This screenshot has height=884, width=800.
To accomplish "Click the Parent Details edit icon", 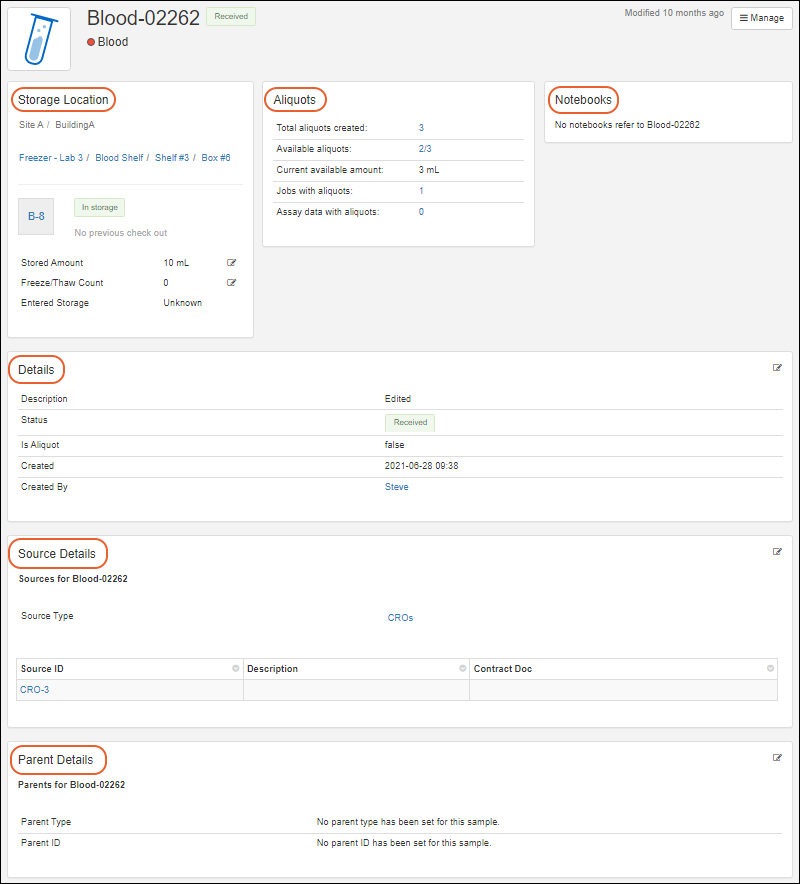I will [x=777, y=758].
